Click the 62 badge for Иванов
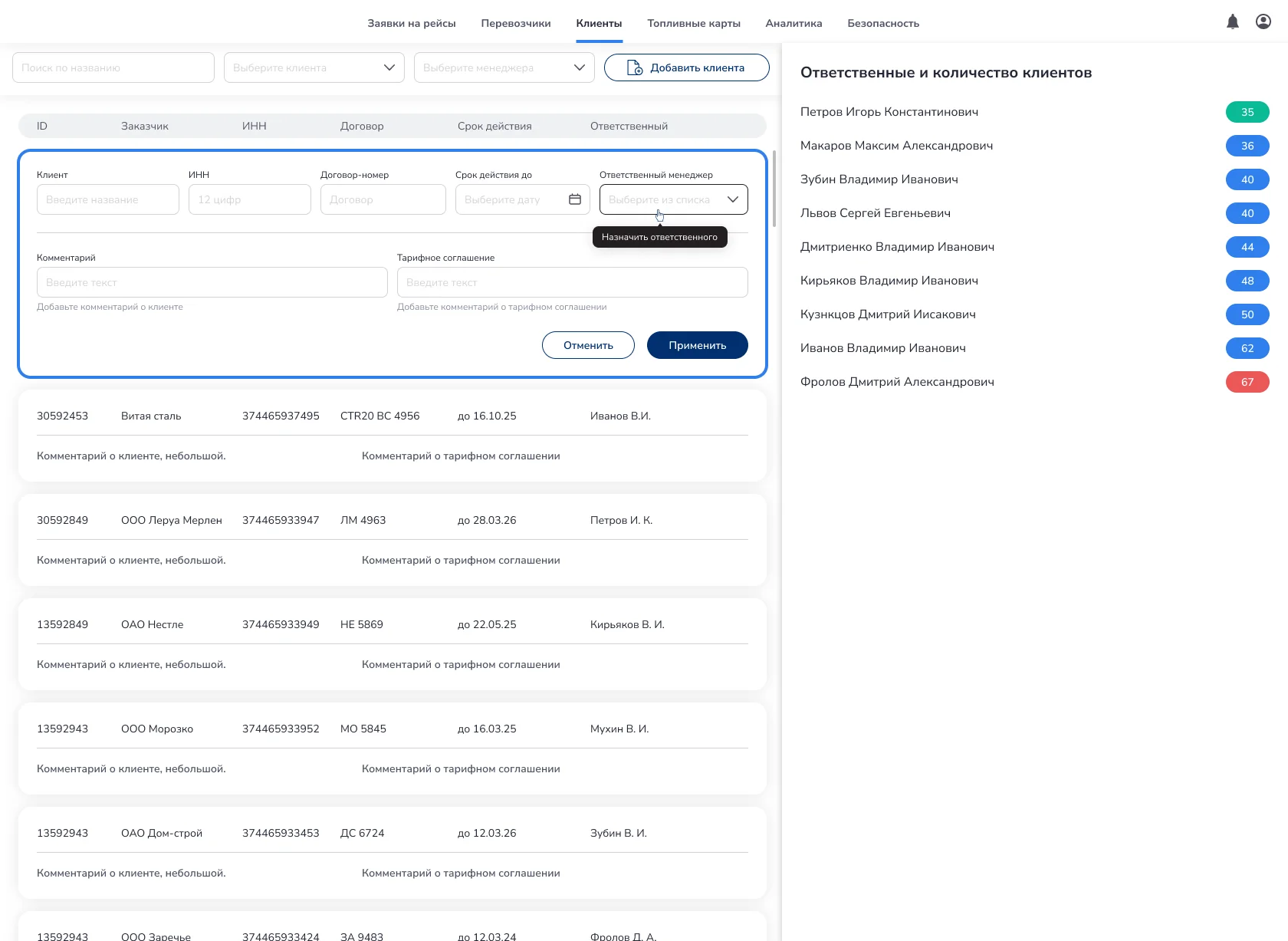 coord(1247,348)
